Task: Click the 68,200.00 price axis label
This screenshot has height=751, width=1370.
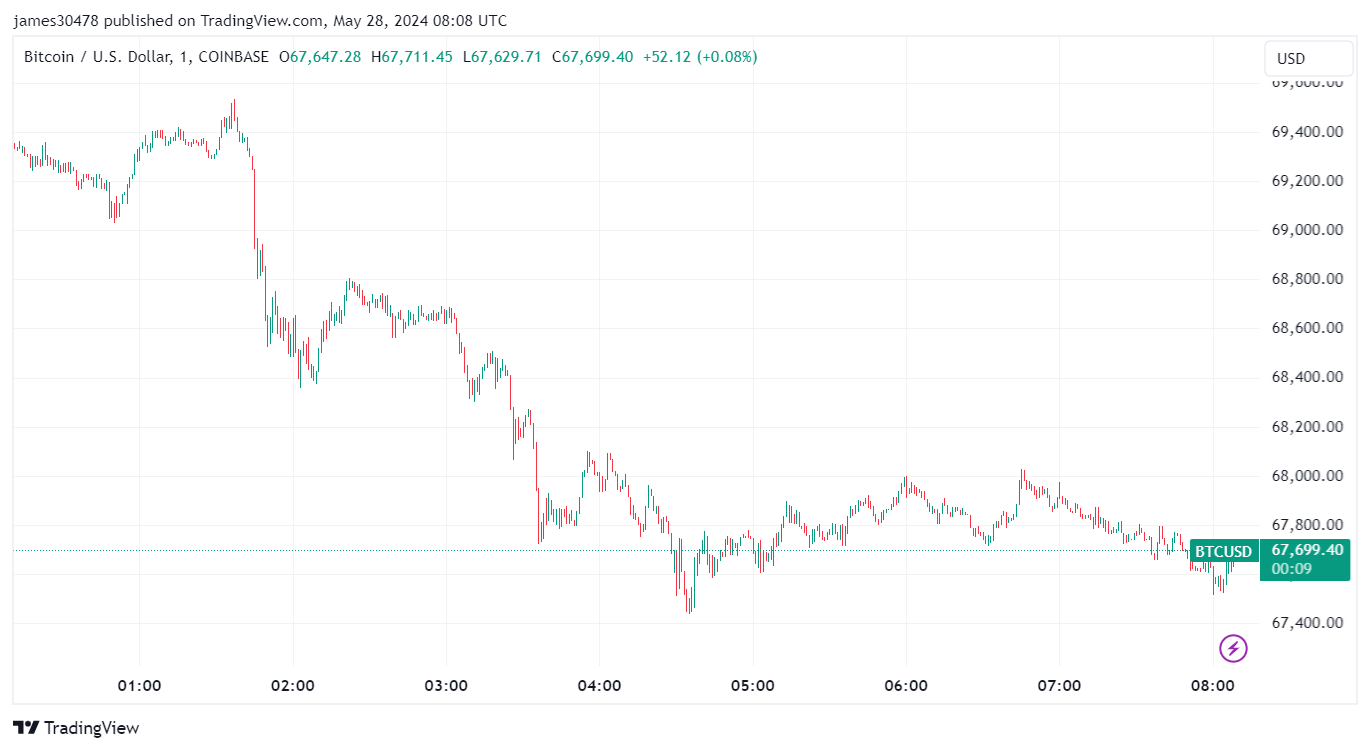Action: 1307,427
